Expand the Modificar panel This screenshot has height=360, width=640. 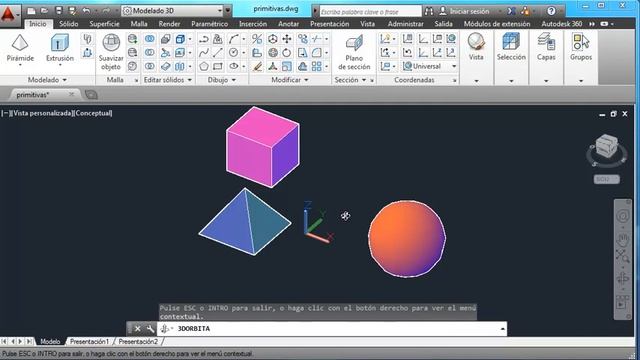click(290, 80)
